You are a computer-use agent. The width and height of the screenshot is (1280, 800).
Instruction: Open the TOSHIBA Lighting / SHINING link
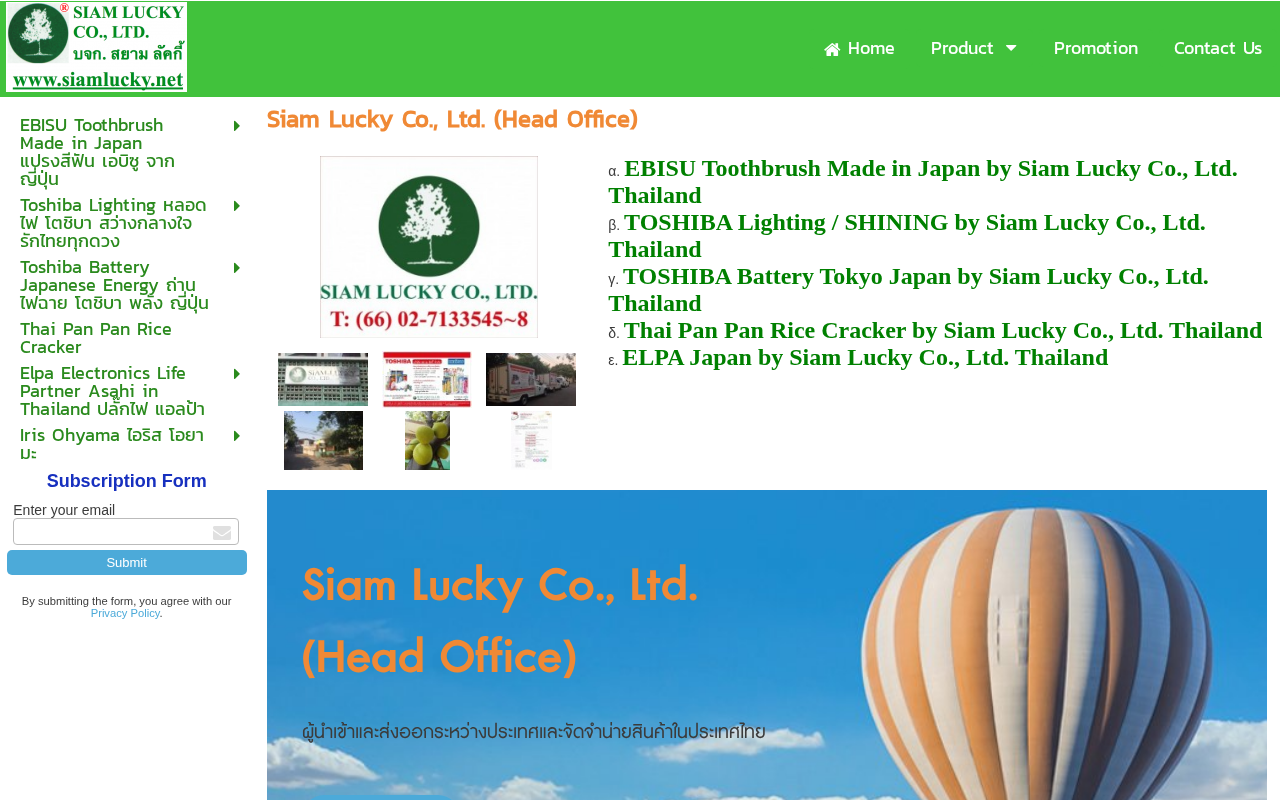[907, 236]
